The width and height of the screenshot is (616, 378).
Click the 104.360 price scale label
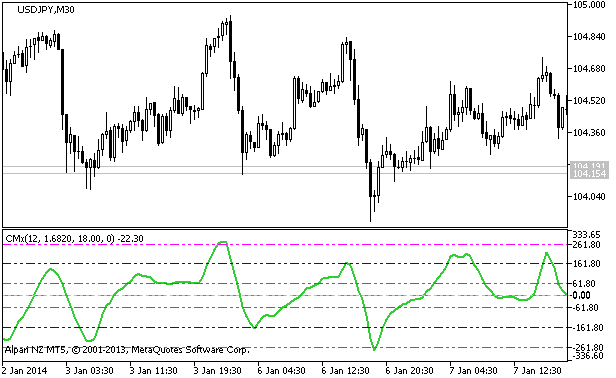(x=589, y=132)
